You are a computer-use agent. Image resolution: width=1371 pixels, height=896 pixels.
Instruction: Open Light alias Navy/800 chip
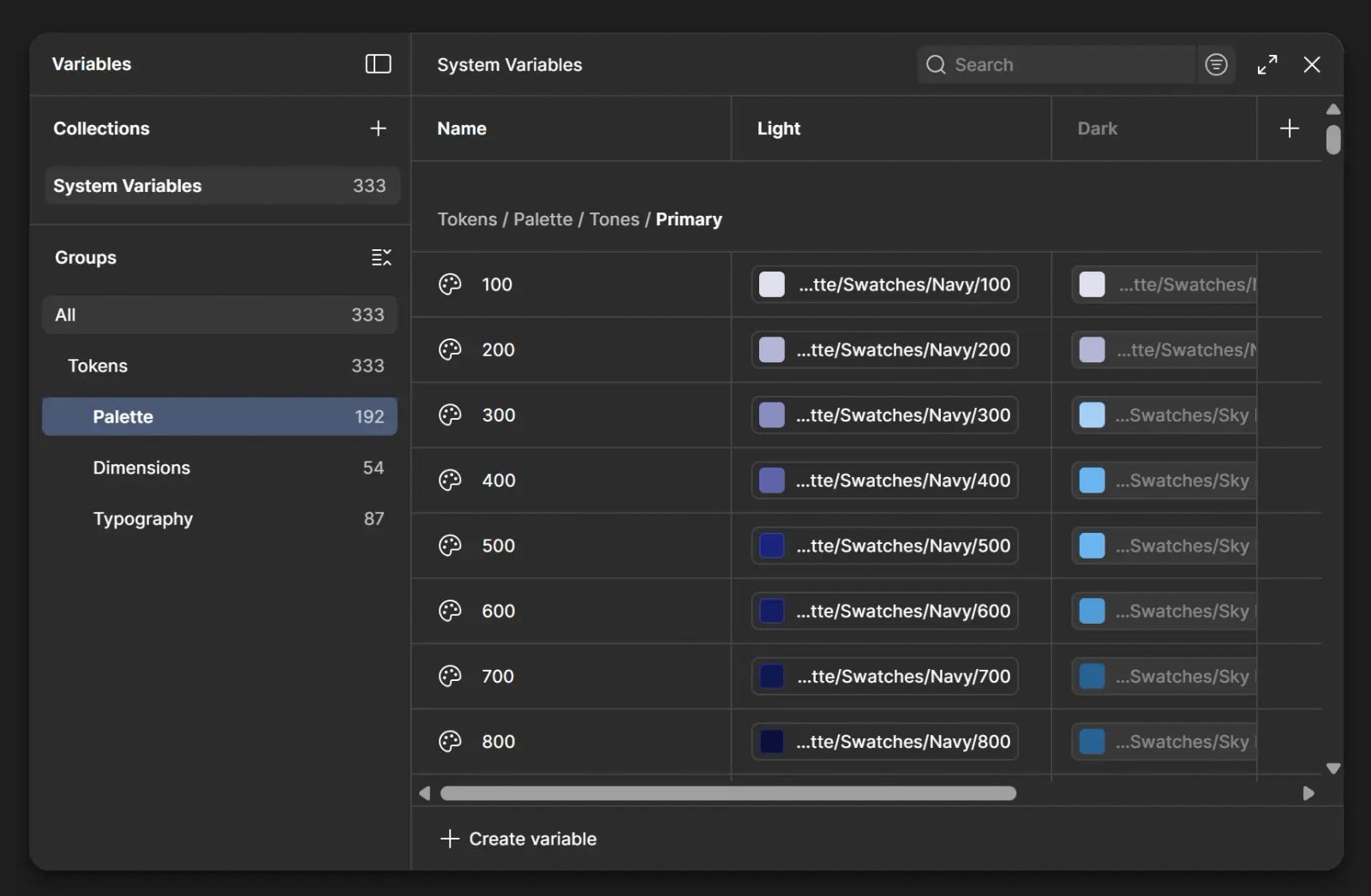pyautogui.click(x=885, y=742)
